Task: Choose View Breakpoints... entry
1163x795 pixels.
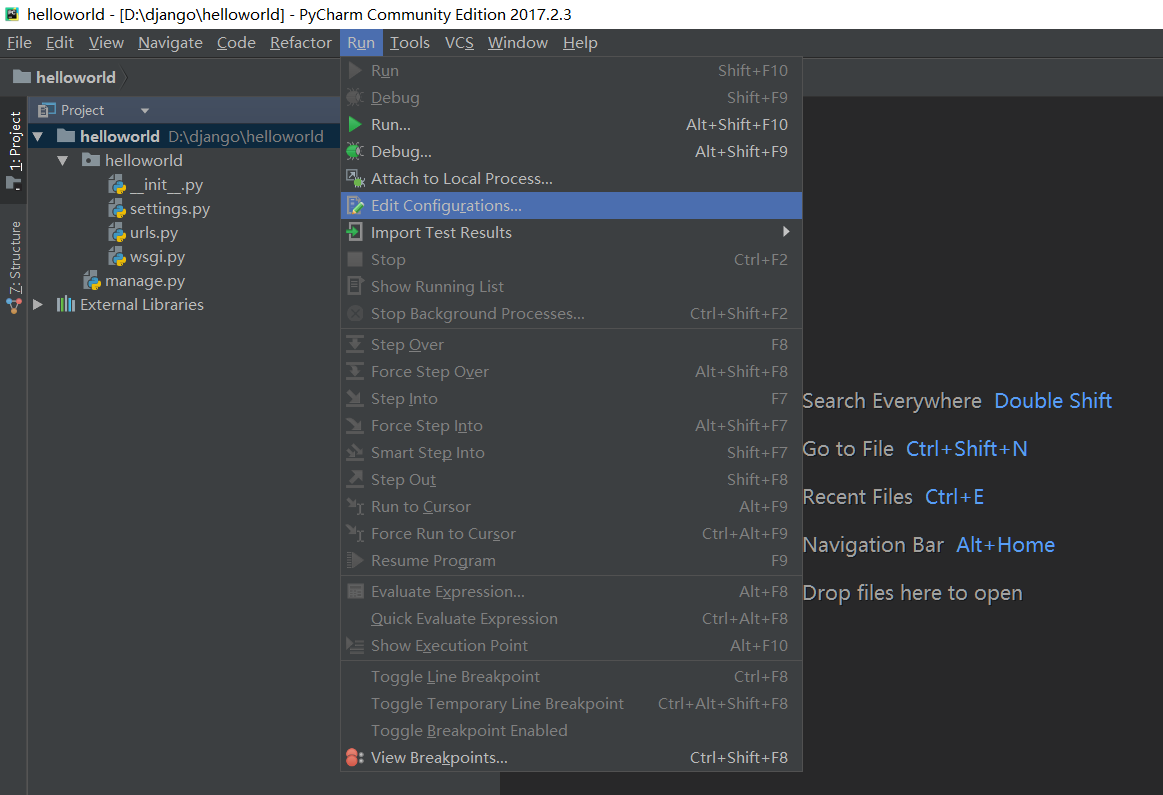Action: [571, 758]
